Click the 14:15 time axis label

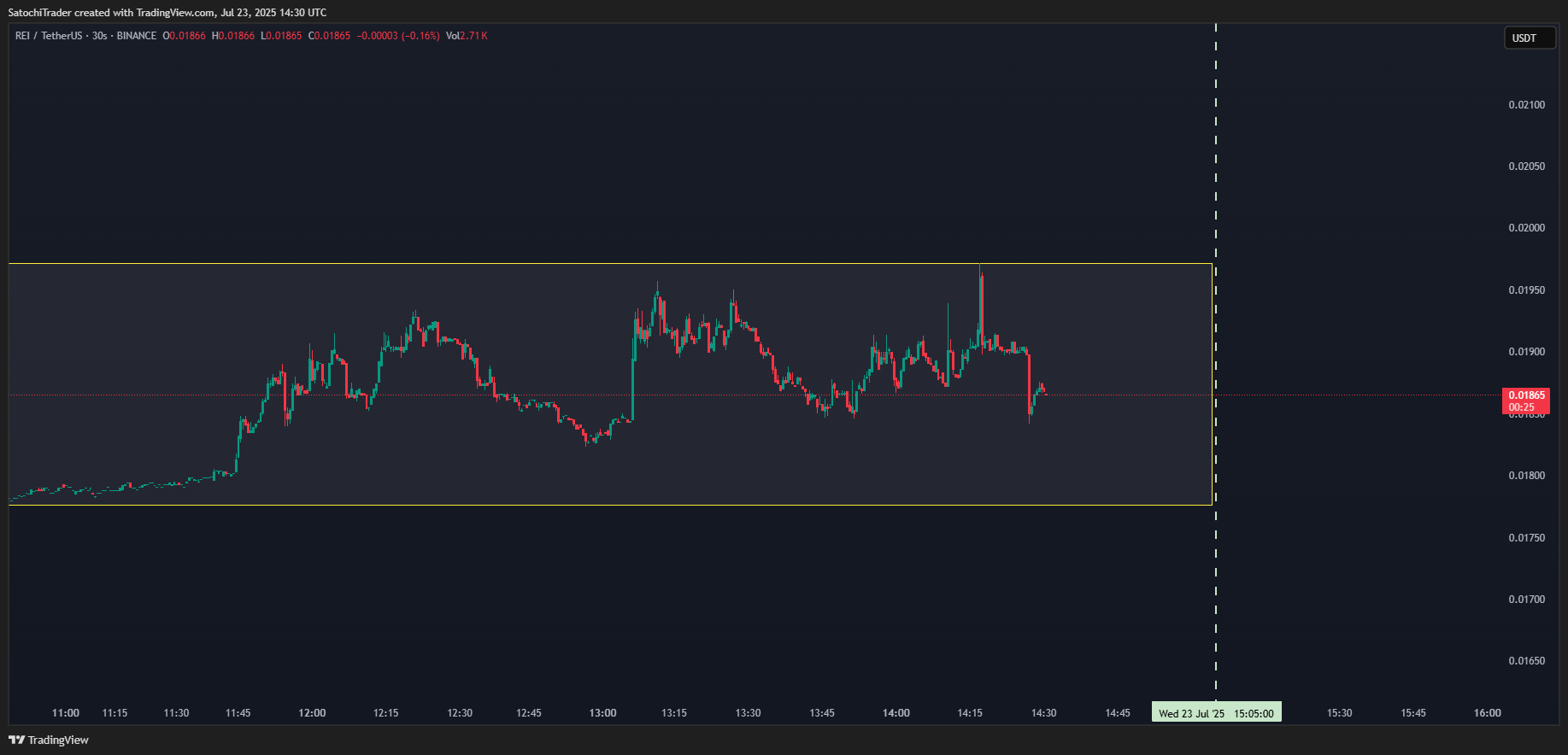click(x=970, y=713)
